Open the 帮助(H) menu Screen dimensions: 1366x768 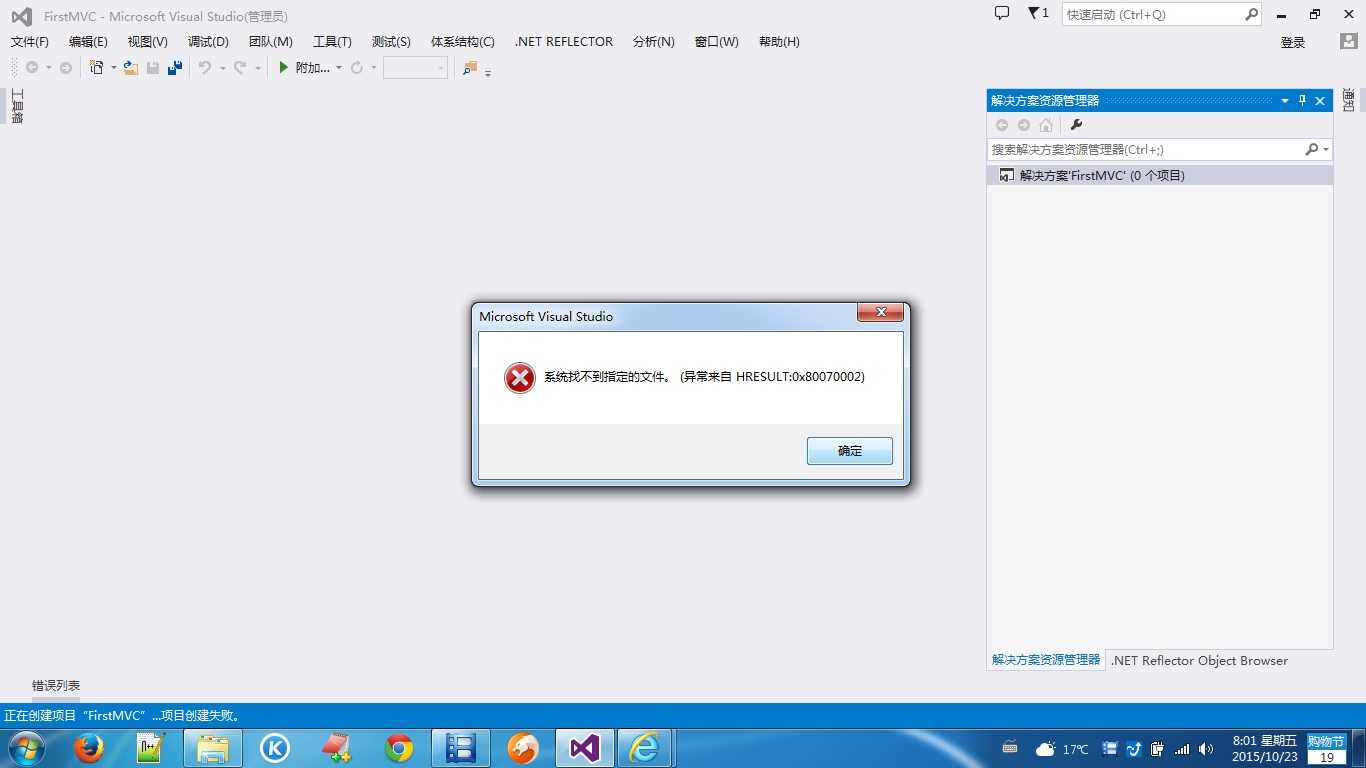coord(779,42)
